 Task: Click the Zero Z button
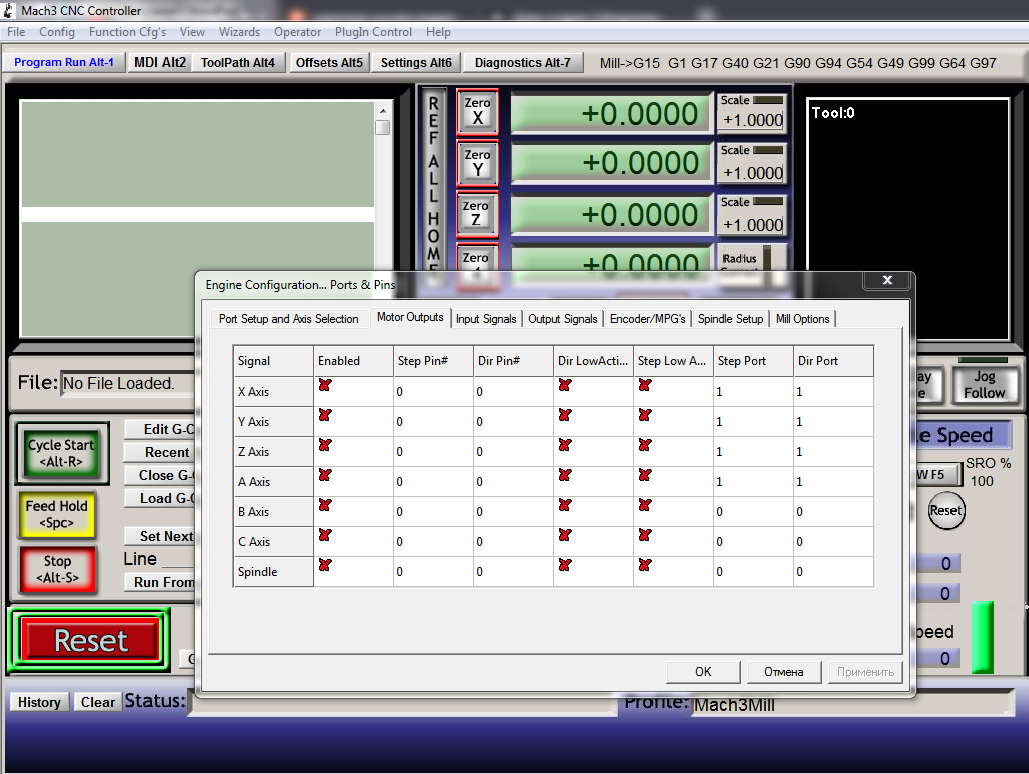[477, 214]
